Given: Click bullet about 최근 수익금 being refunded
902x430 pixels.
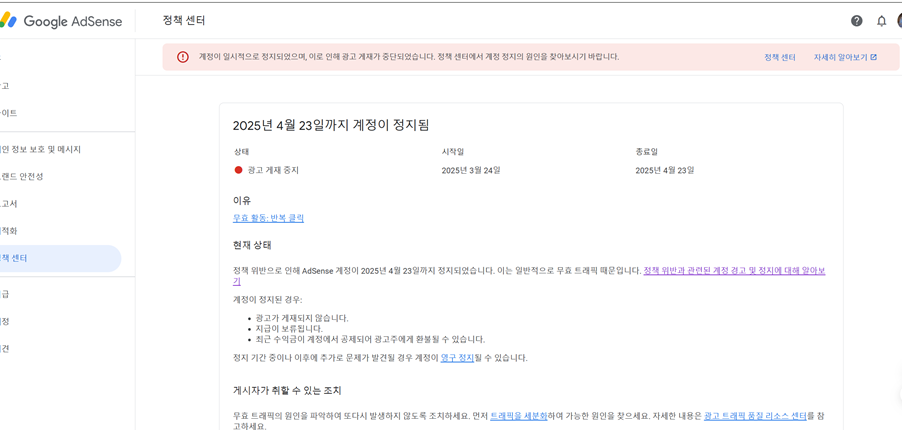Looking at the screenshot, I should [x=370, y=340].
